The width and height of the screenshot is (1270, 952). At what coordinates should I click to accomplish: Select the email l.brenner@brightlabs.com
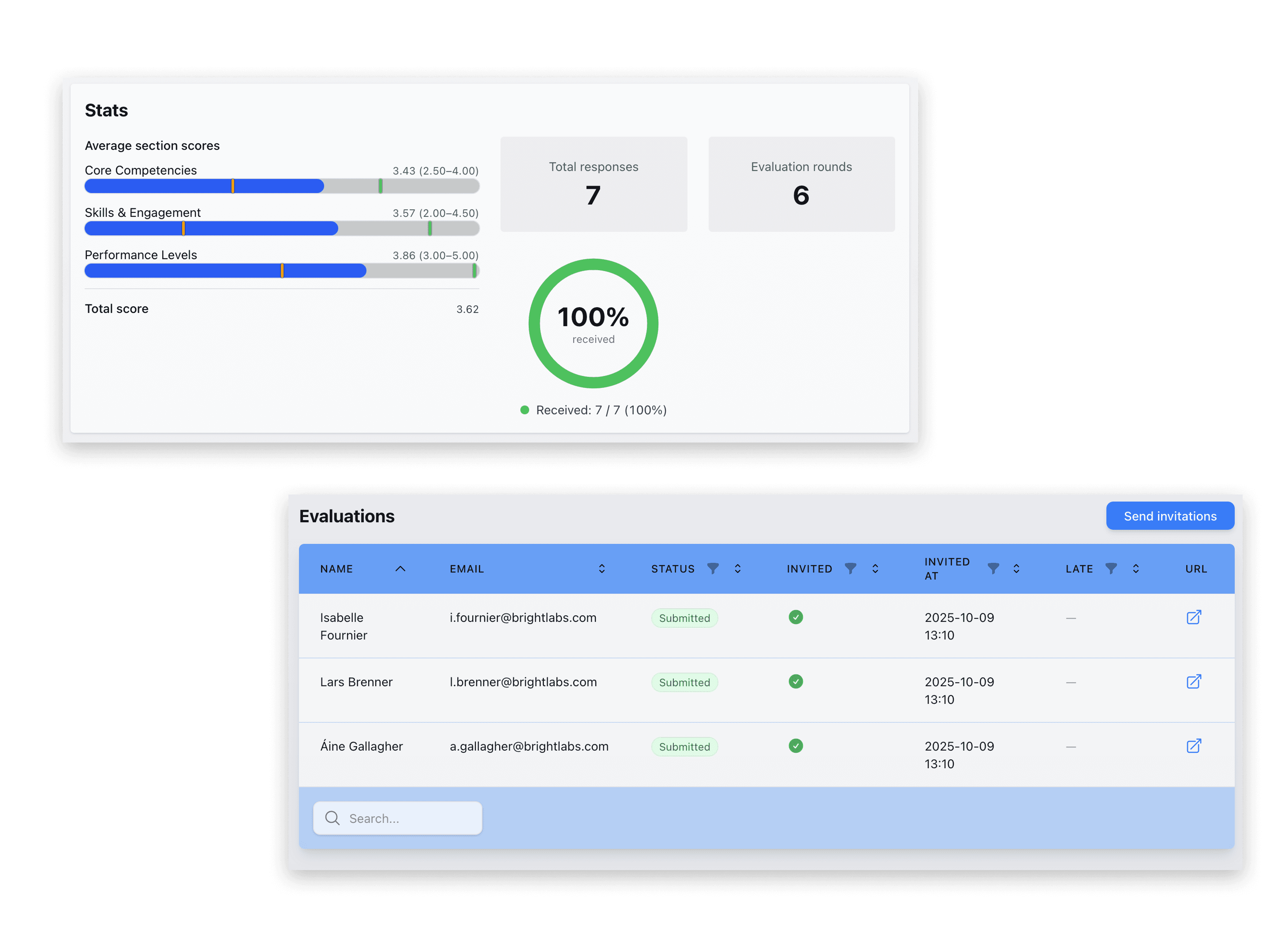[523, 682]
